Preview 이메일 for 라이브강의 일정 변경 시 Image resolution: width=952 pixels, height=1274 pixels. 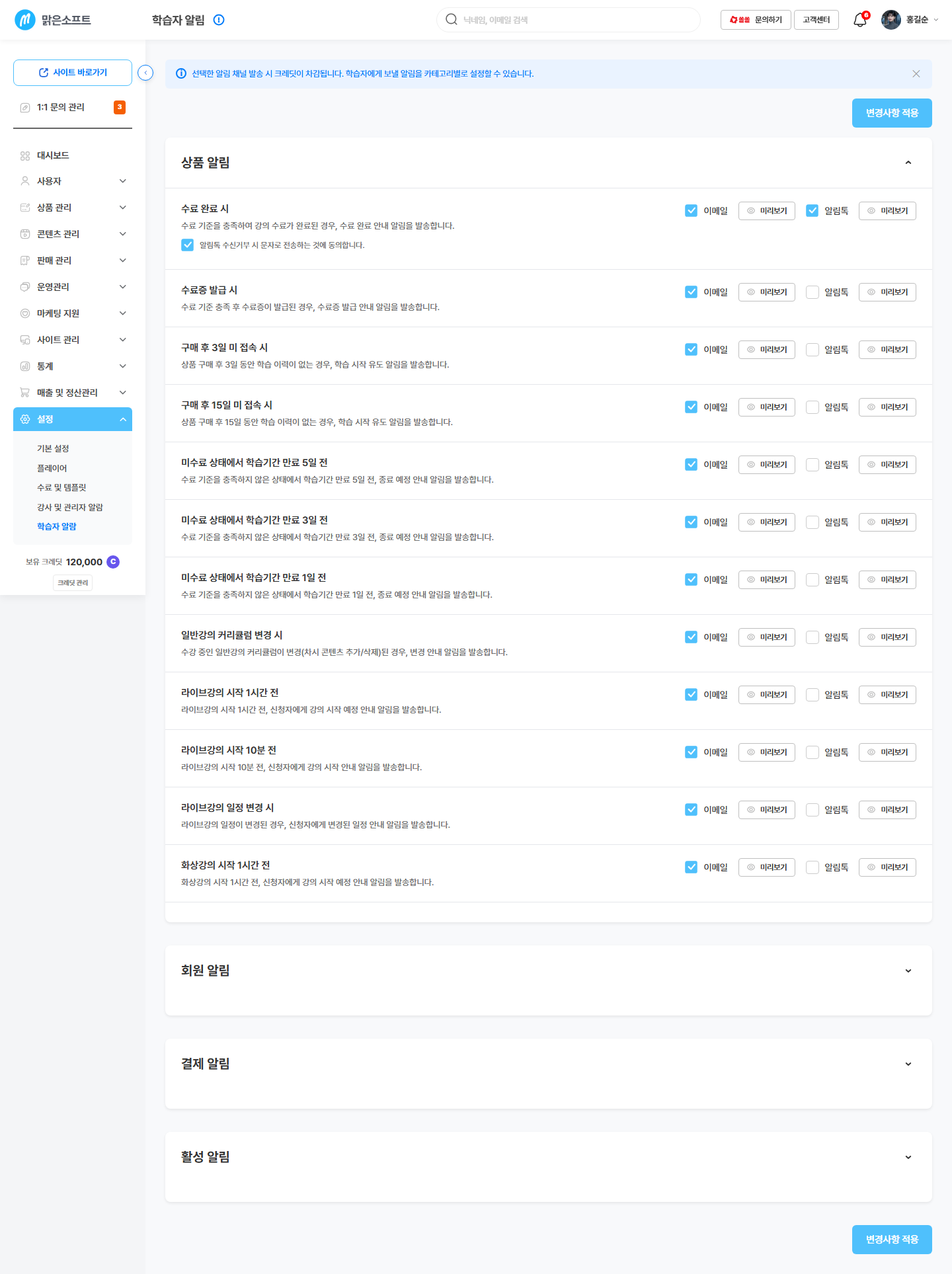(767, 810)
